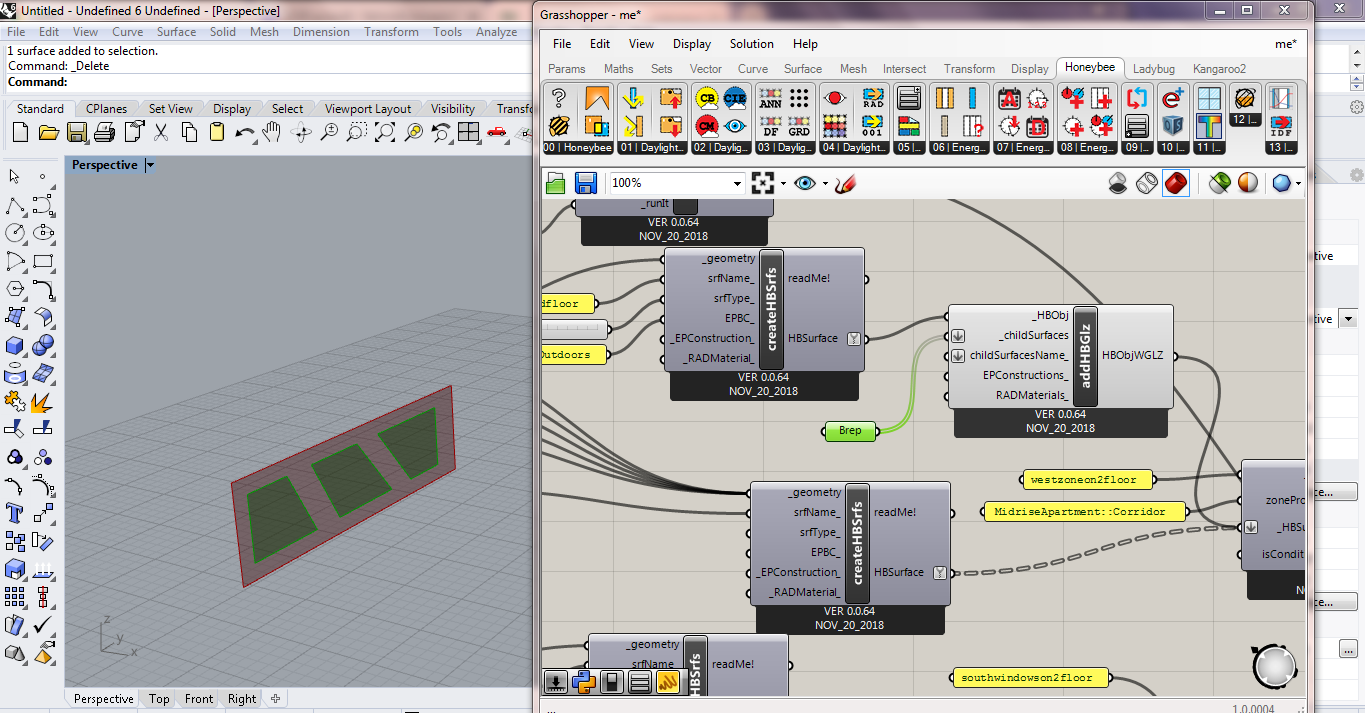Click the Rhino Save file icon
The image size is (1365, 713).
point(76,132)
